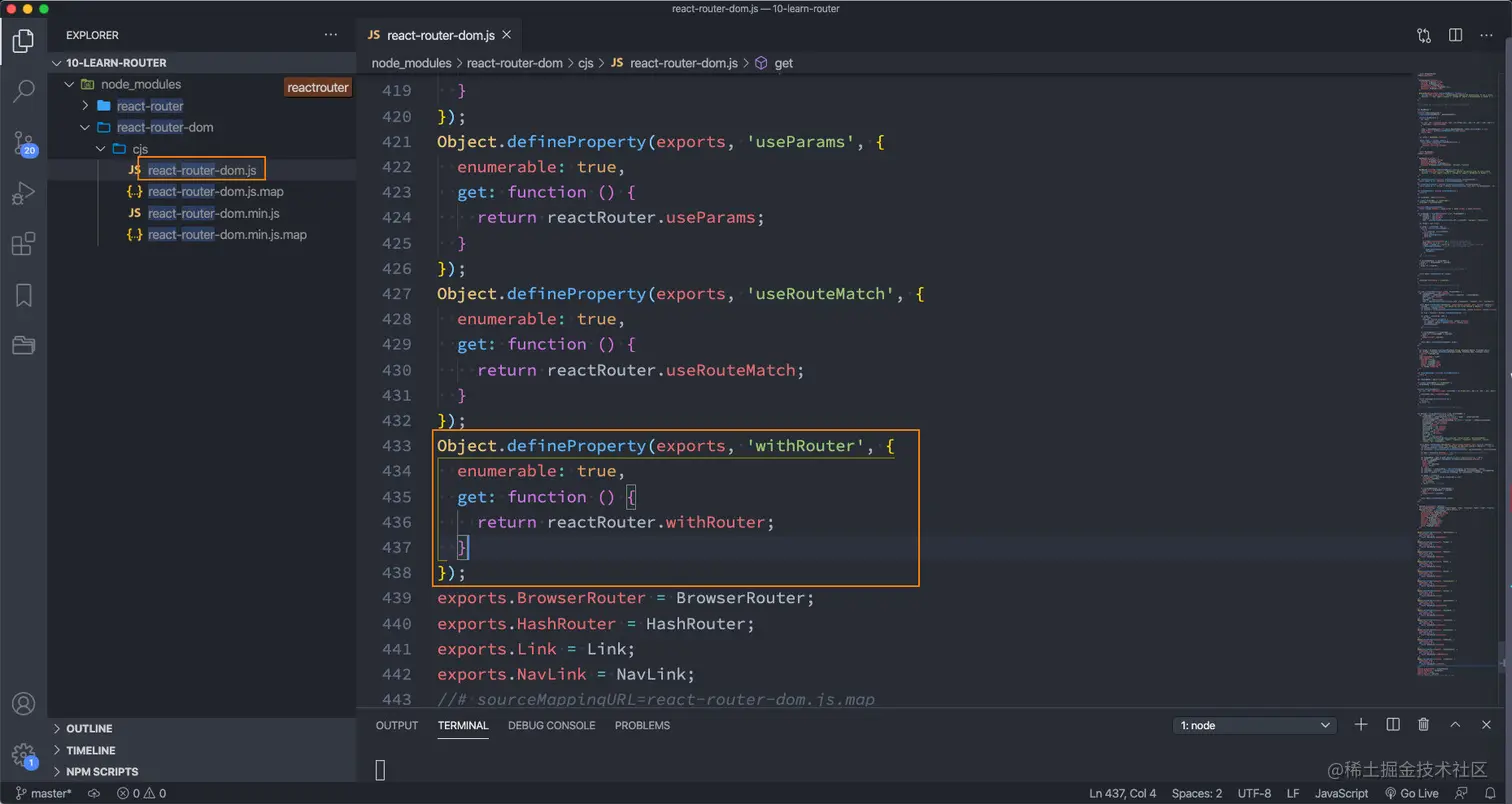Expand the TIMELINE section
This screenshot has width=1512, height=804.
coord(90,750)
